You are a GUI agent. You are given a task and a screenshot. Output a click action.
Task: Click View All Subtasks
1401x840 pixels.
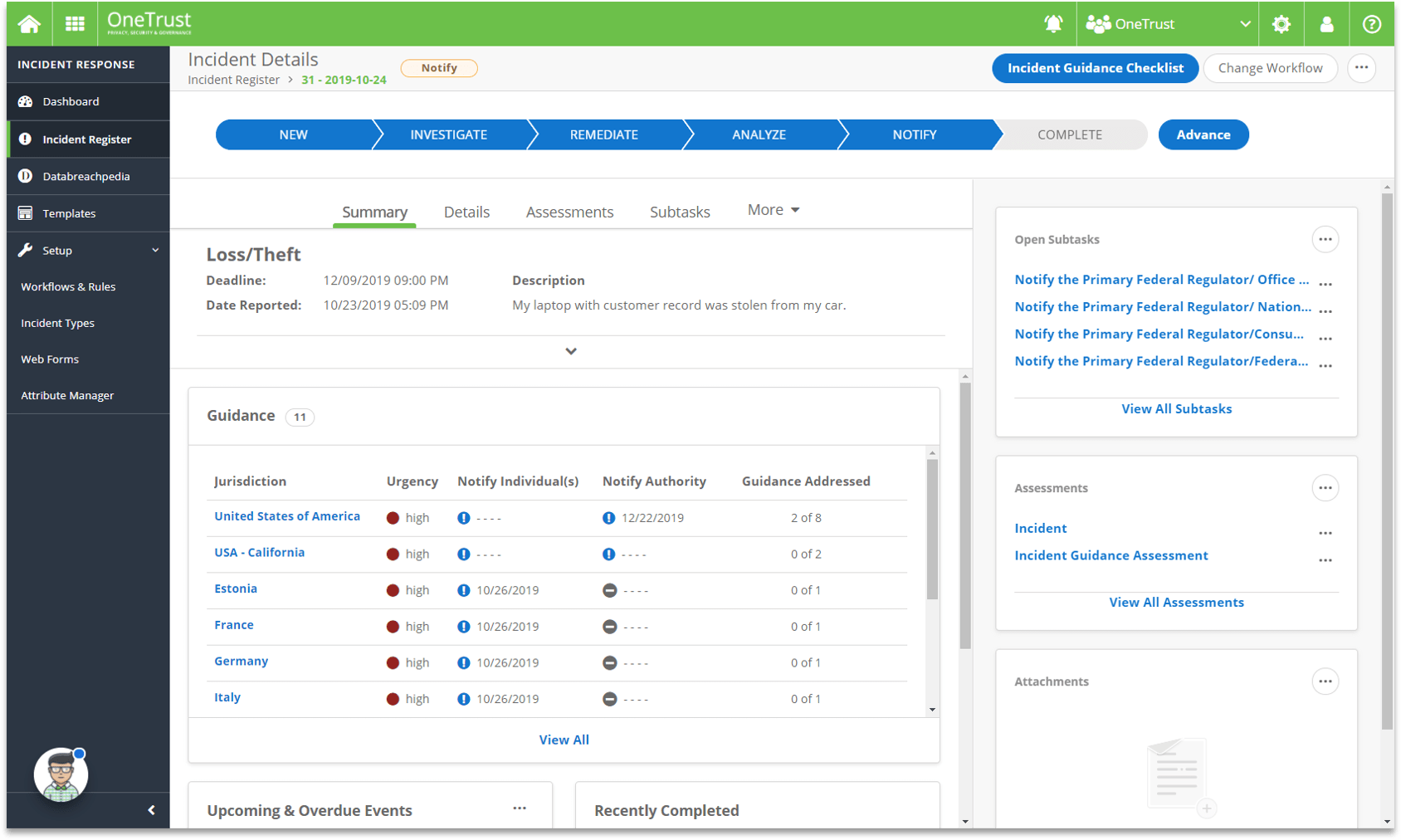point(1176,408)
